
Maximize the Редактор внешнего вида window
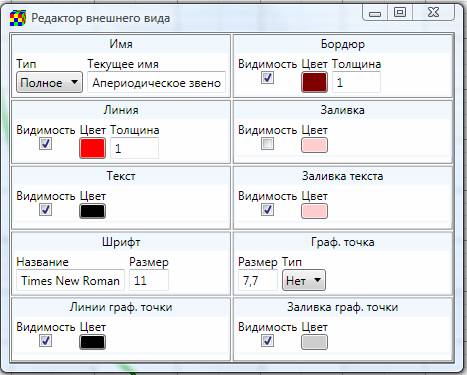[x=400, y=13]
